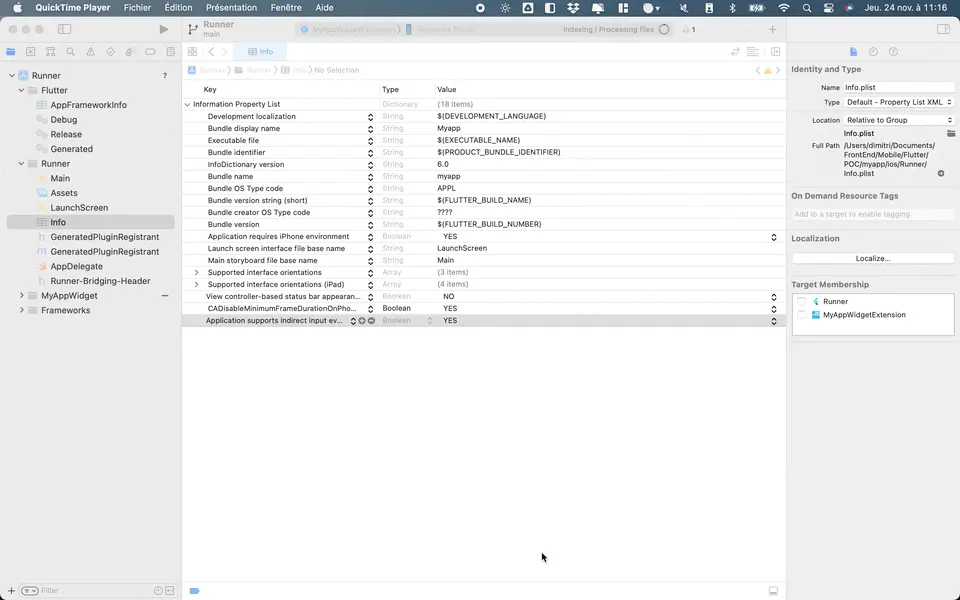Click the code review arrows icon
Screen dimensions: 960x600
(x=735, y=52)
